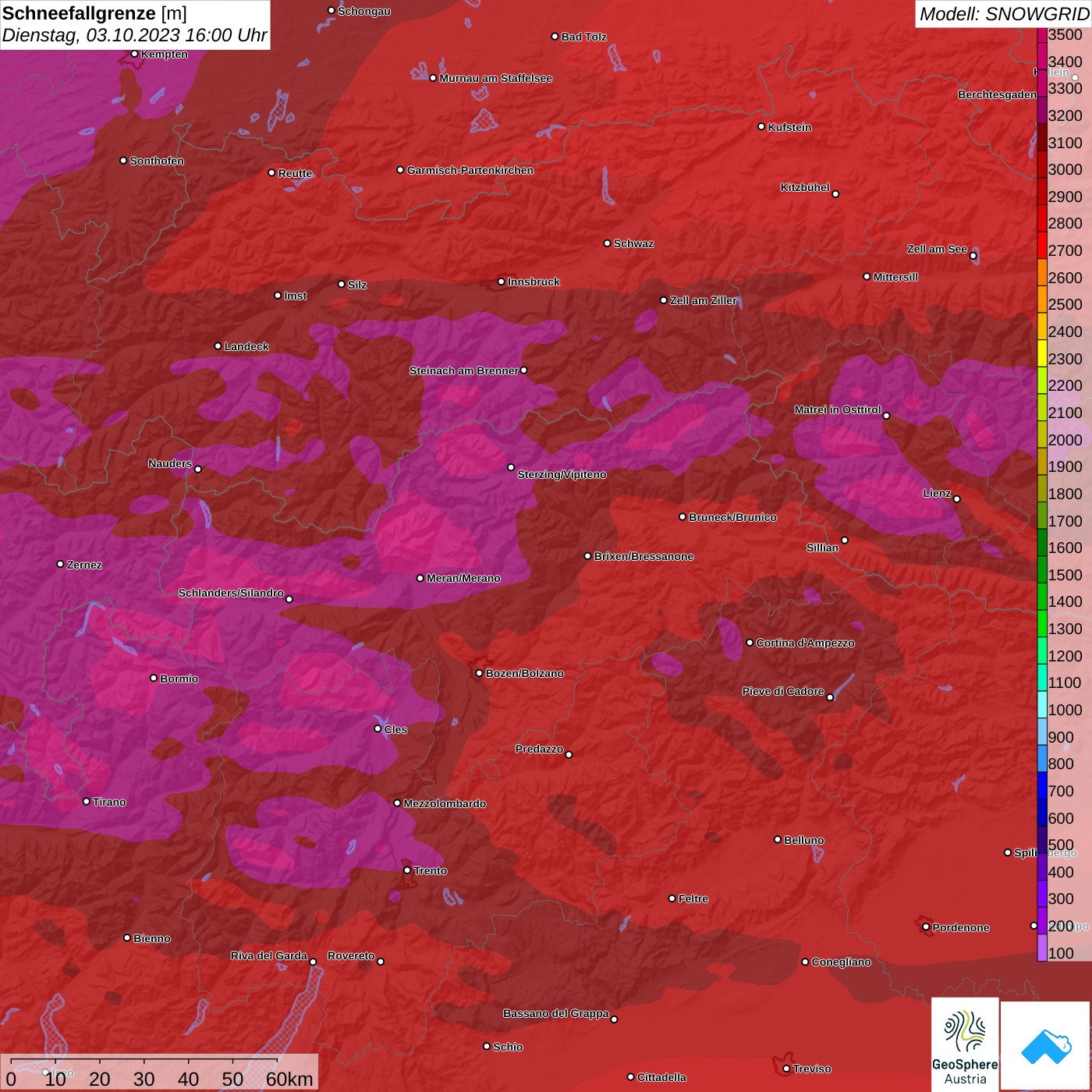Click the Matrei in Osttirol label
Screen dimensions: 1092x1092
click(838, 409)
